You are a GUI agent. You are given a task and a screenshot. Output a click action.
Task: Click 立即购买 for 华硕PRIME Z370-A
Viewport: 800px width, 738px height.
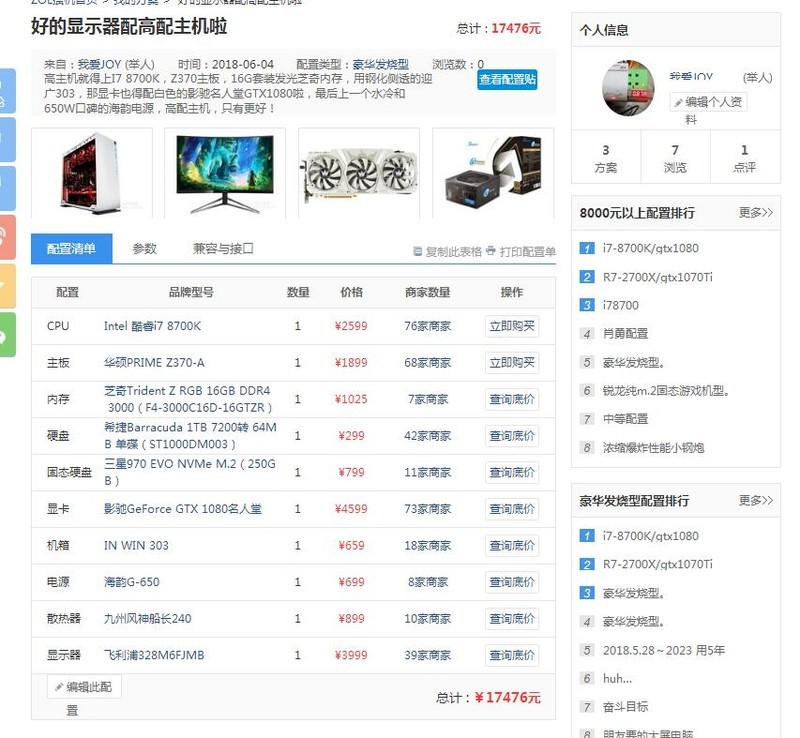coord(512,363)
